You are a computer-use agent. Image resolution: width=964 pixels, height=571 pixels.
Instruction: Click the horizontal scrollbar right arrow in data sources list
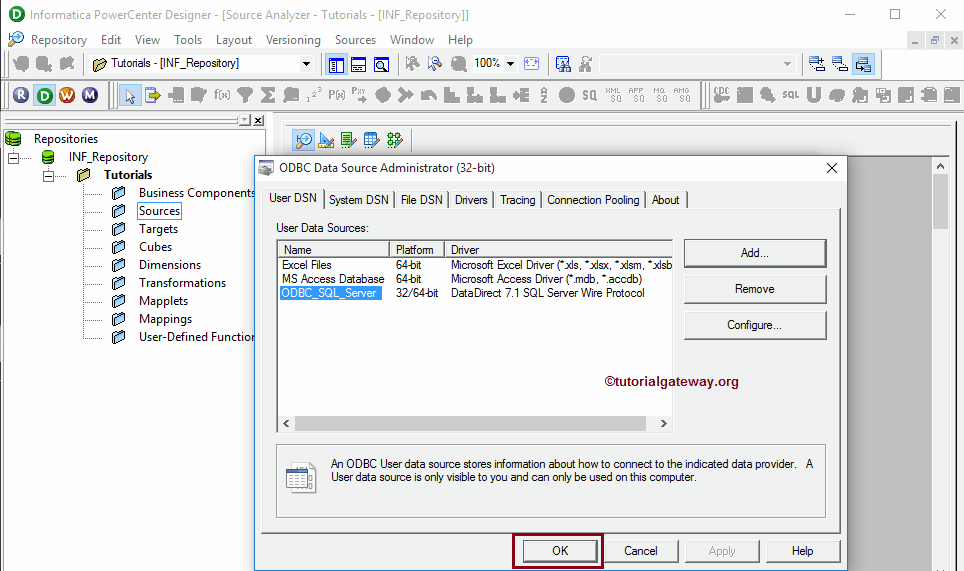[663, 423]
